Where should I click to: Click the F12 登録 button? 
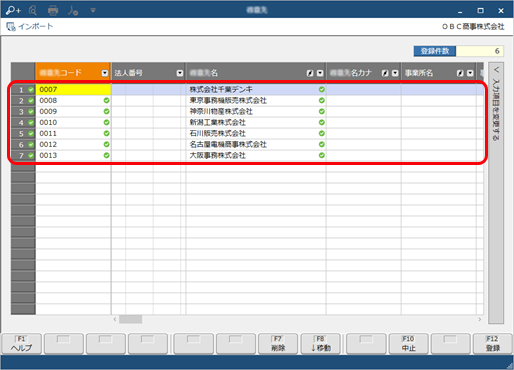[493, 344]
